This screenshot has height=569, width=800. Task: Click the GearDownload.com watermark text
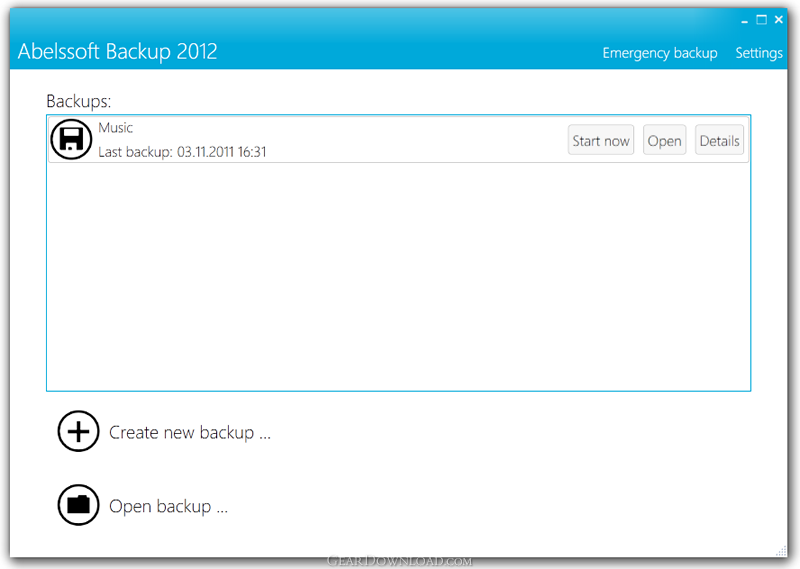point(399,561)
